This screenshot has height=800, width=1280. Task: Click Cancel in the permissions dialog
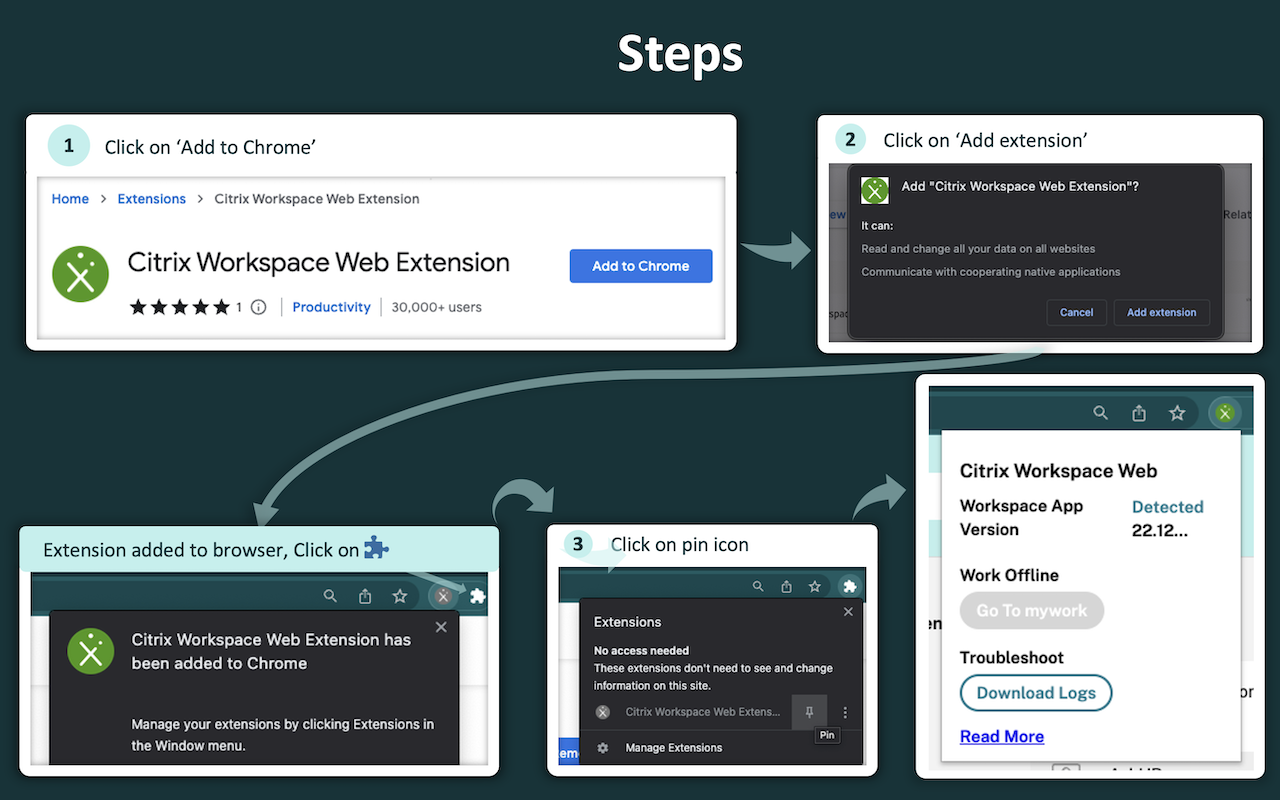coord(1076,312)
